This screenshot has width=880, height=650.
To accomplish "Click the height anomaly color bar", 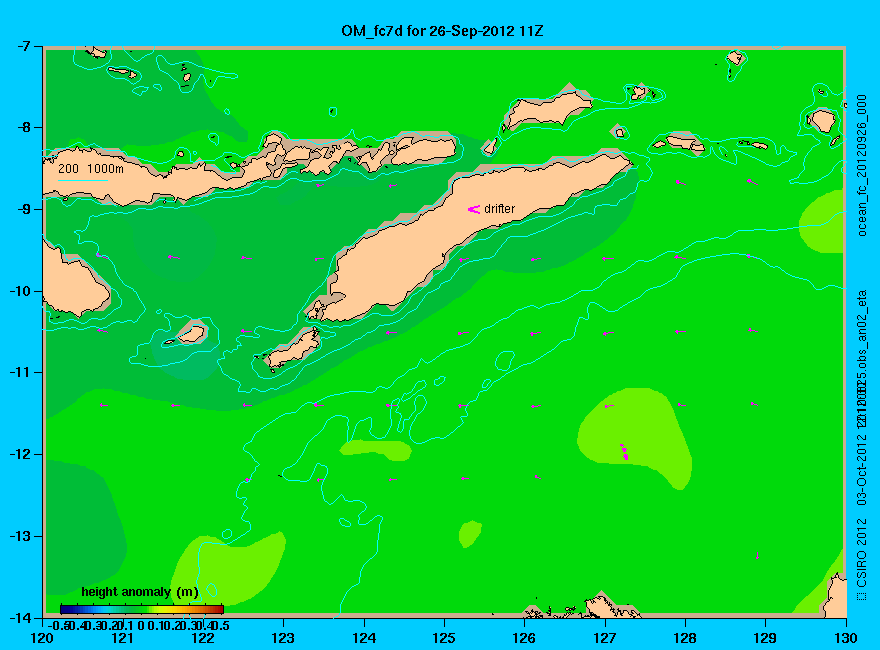I will (x=142, y=609).
